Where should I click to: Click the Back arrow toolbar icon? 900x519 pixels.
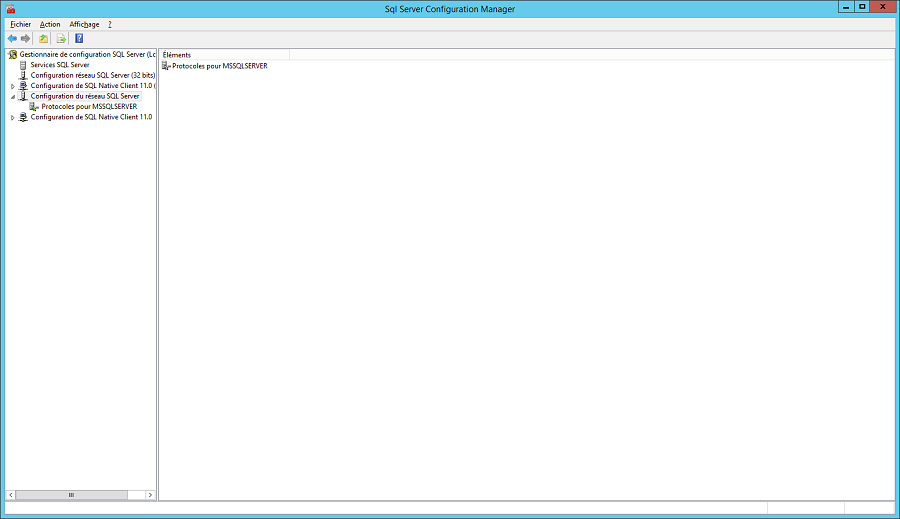pyautogui.click(x=12, y=38)
